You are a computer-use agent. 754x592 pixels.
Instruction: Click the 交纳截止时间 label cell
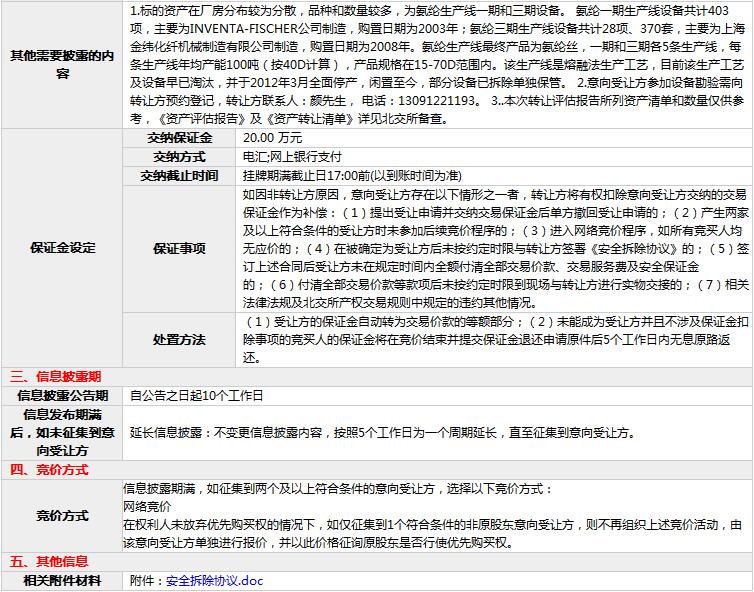[x=179, y=175]
